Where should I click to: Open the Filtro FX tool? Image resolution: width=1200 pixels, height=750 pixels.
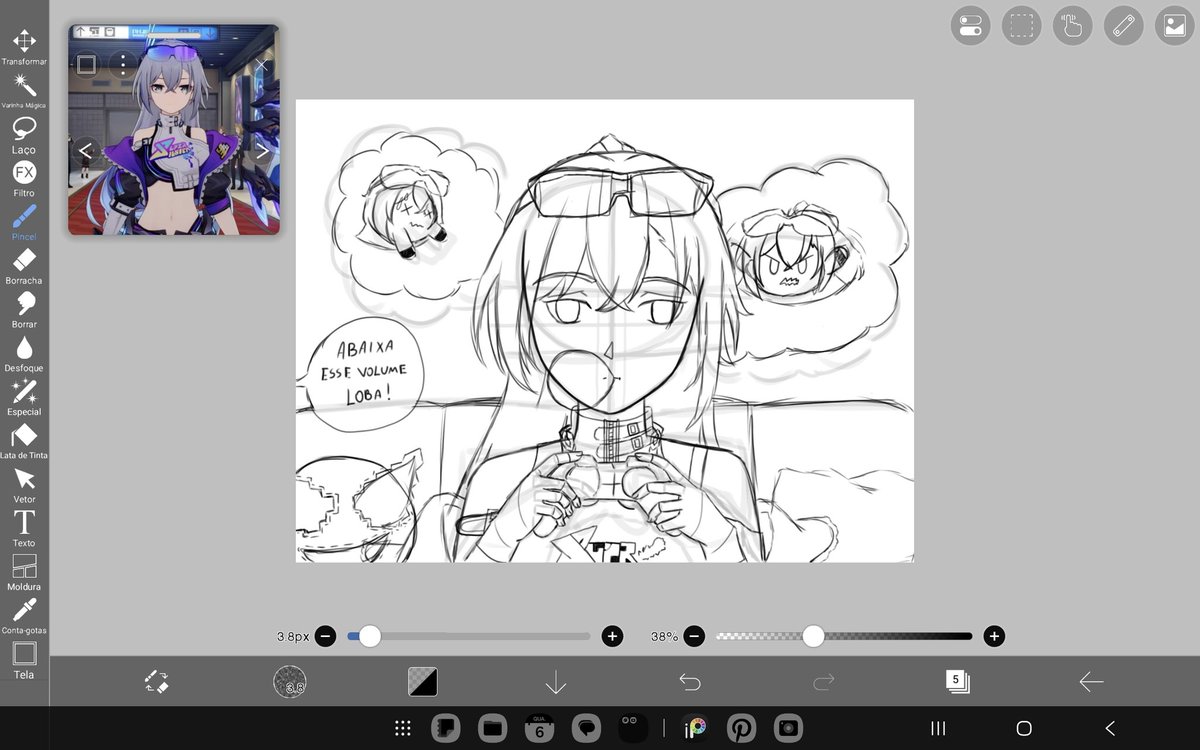[24, 178]
